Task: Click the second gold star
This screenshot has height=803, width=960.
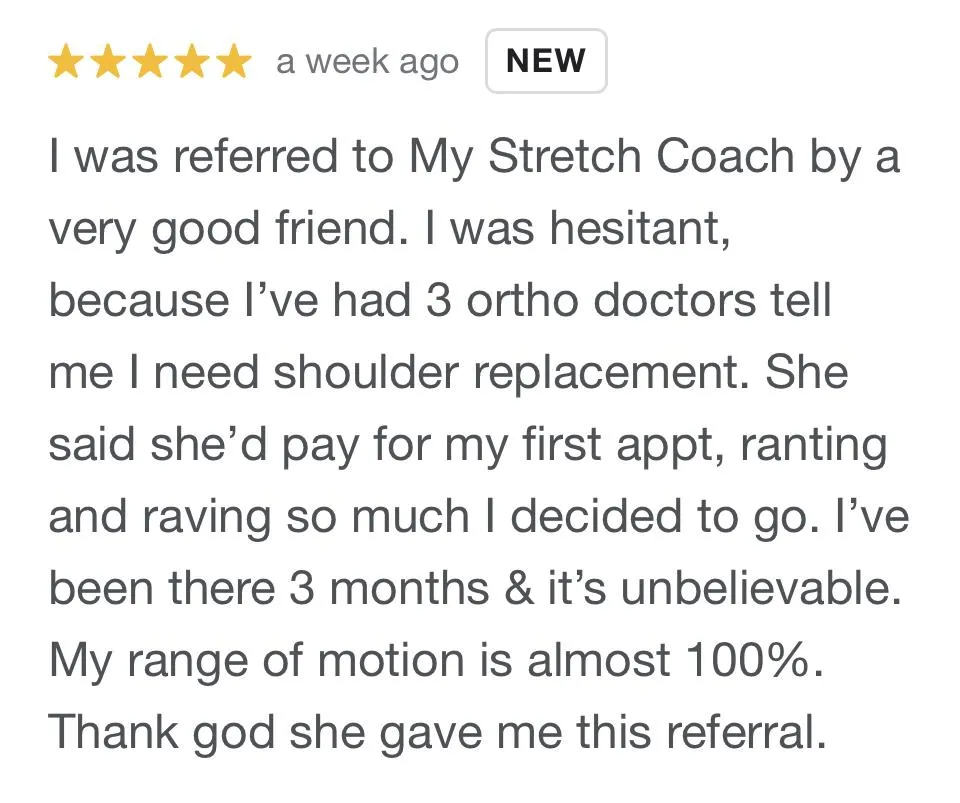Action: [x=108, y=62]
